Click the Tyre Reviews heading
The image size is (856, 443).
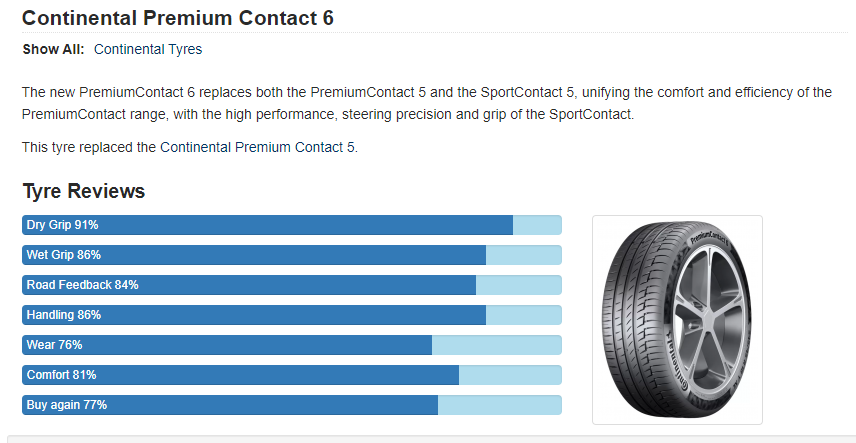coord(84,191)
